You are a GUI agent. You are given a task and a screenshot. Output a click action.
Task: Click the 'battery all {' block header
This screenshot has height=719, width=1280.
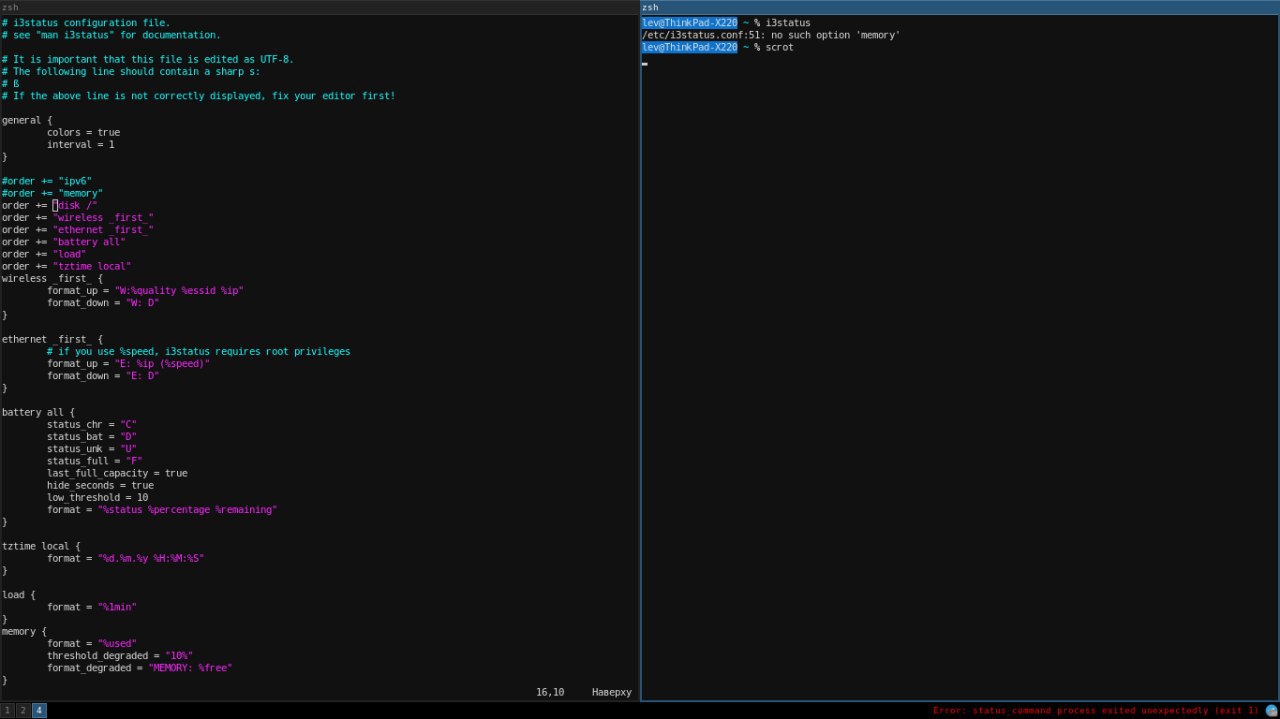click(38, 412)
